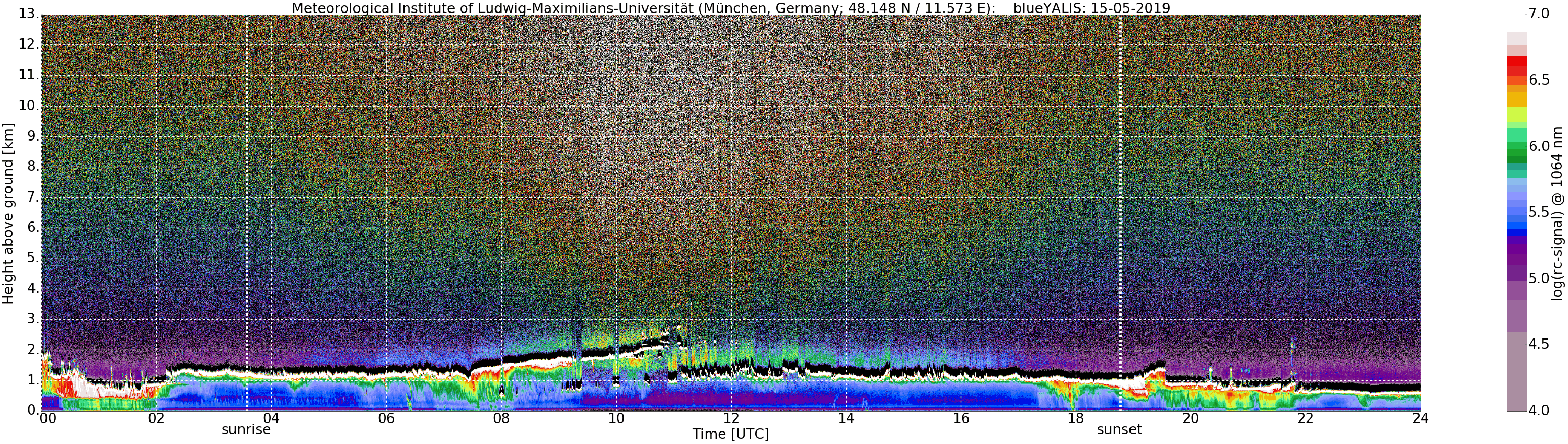
Task: Click the '10.' height axis tick
Action: (28, 105)
